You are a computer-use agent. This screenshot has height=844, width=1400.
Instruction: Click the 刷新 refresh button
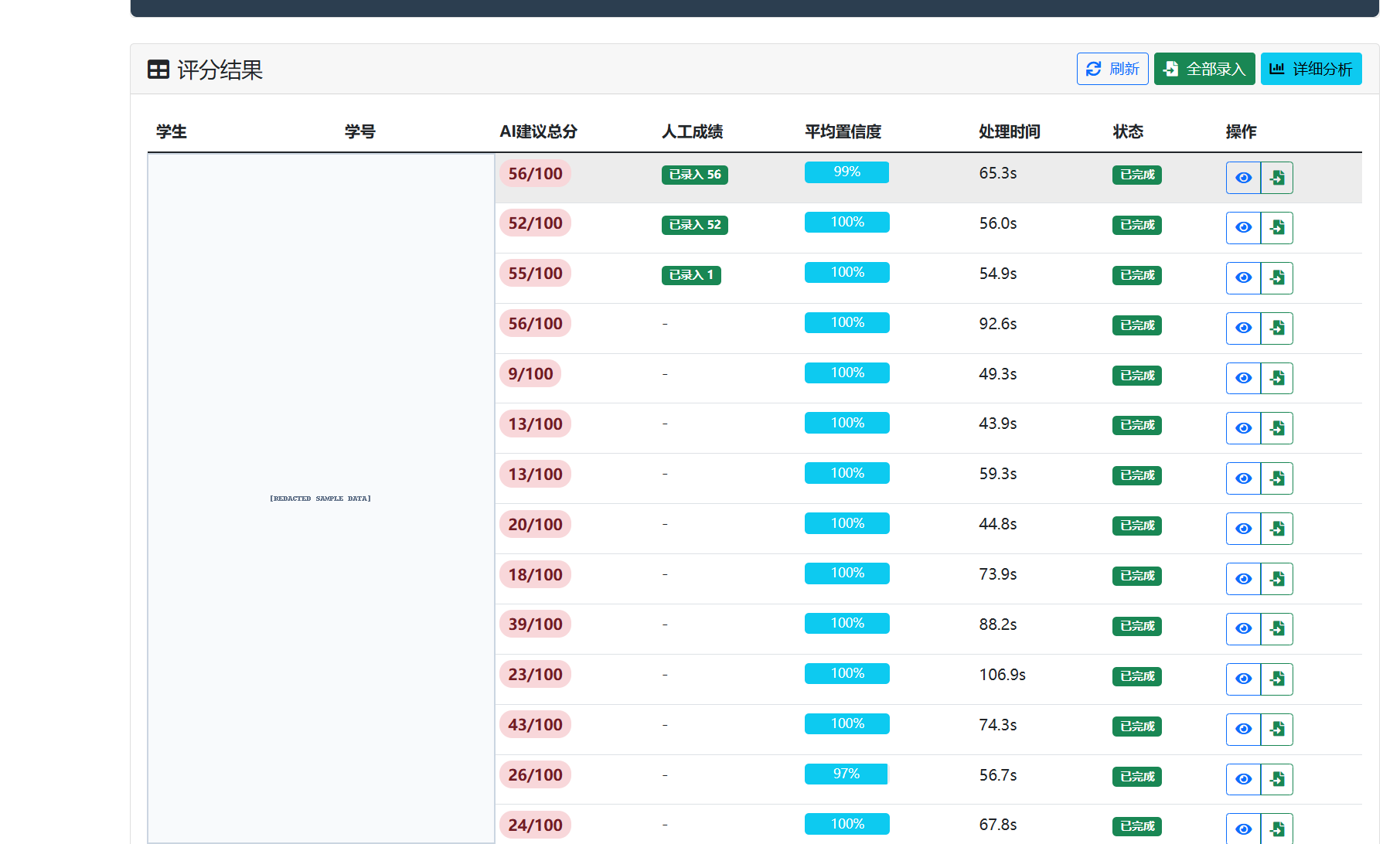click(1112, 69)
